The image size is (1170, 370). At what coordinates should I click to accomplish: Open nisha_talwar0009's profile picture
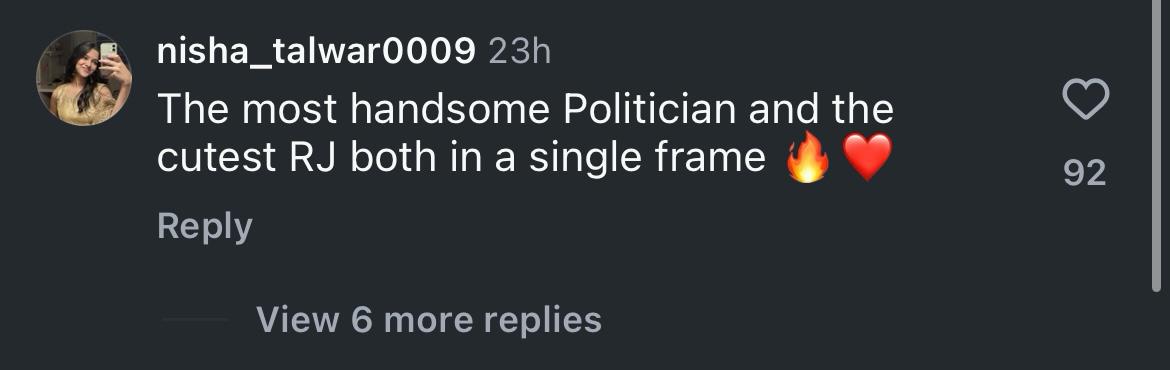pos(84,78)
